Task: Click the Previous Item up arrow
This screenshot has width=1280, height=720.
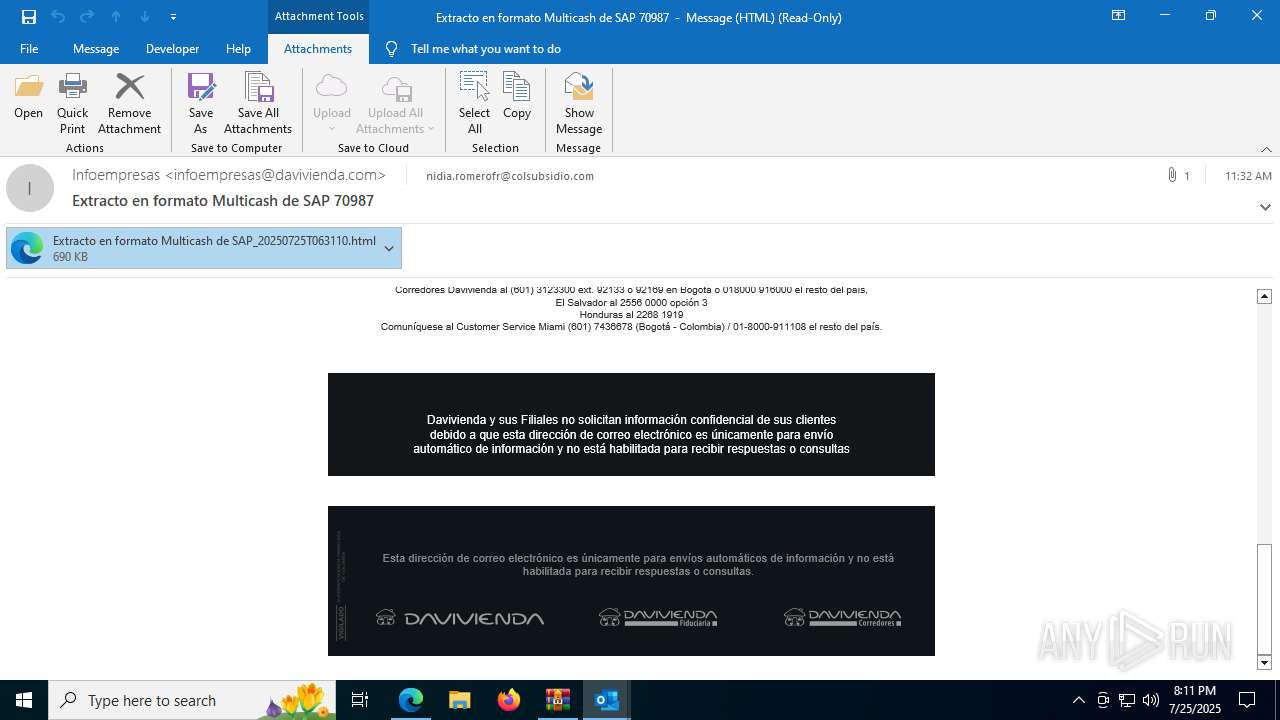Action: point(116,17)
